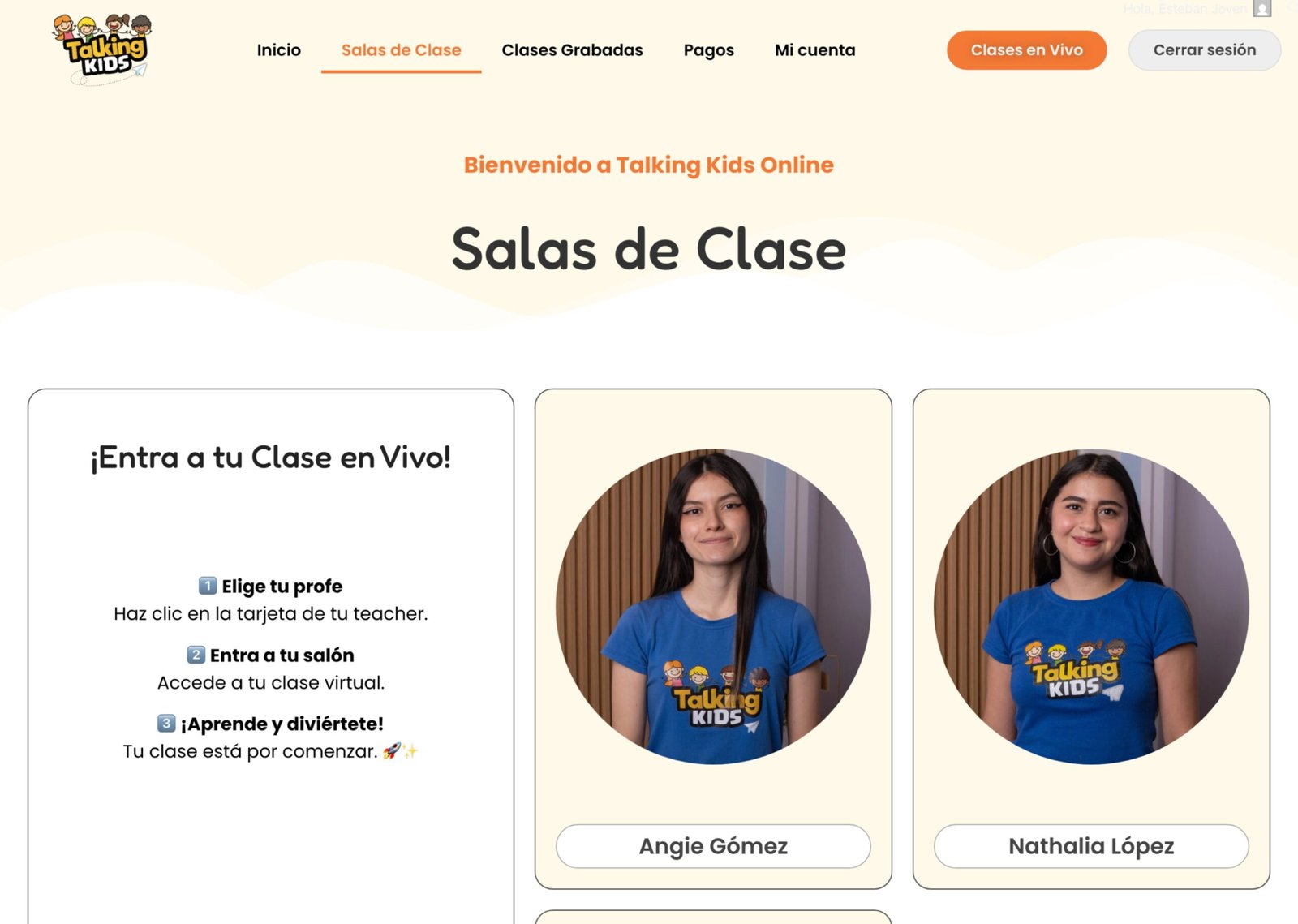
Task: Click the Angie Gómez name button
Action: click(x=713, y=846)
